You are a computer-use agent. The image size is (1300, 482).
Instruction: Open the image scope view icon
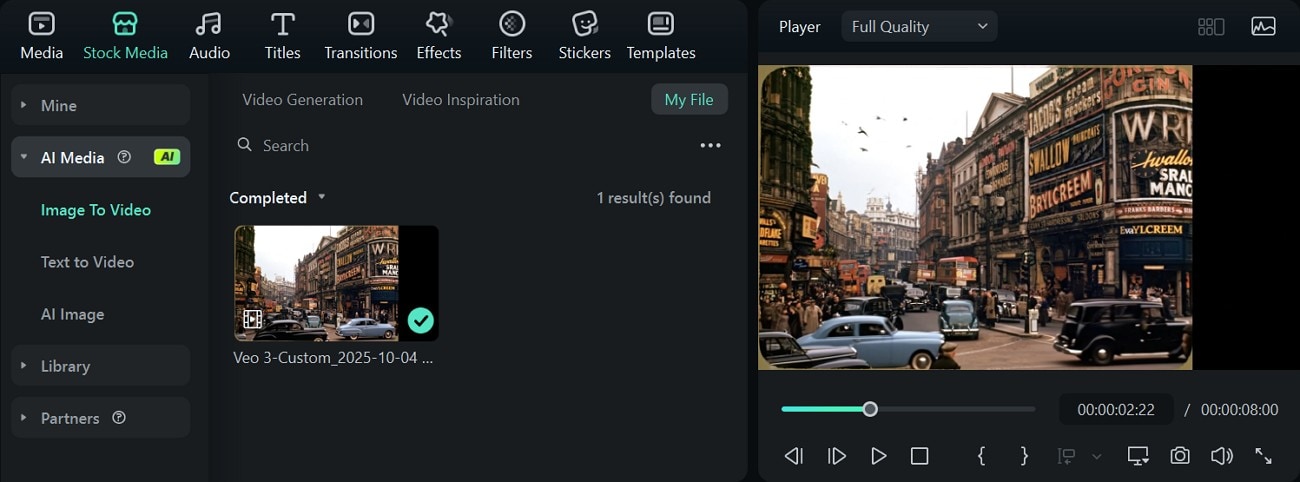pyautogui.click(x=1263, y=27)
